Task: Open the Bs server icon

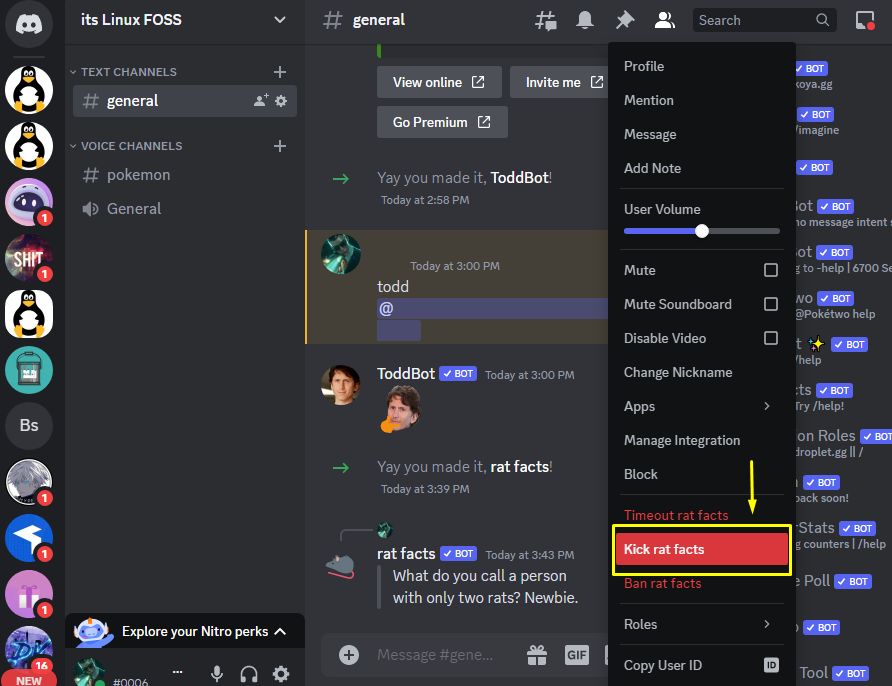Action: tap(28, 425)
